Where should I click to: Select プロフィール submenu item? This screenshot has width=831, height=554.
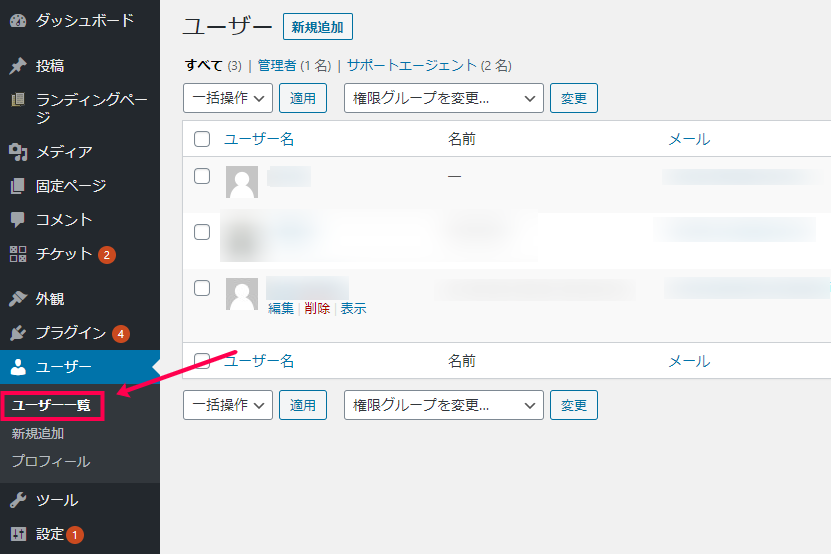pos(51,461)
